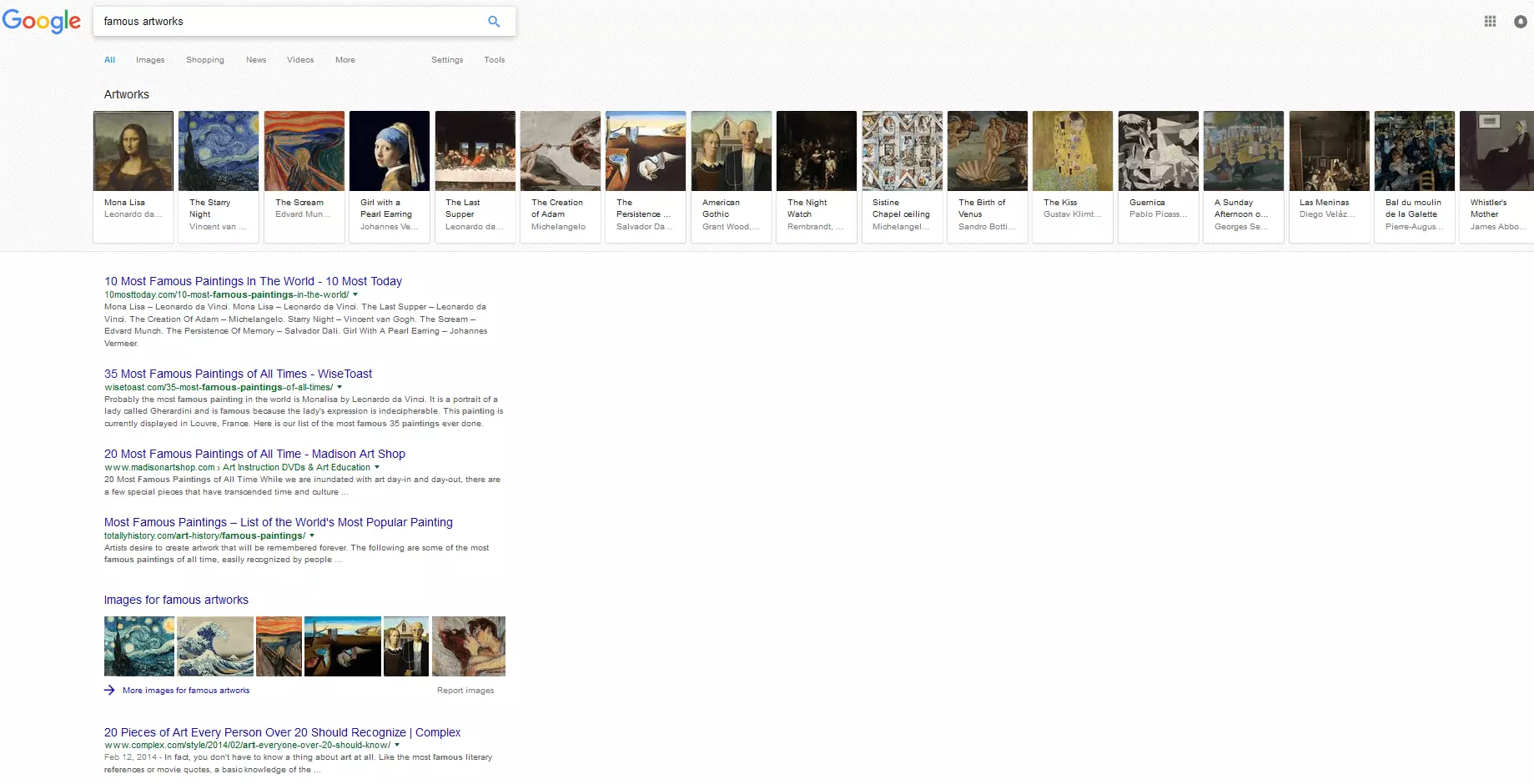Image resolution: width=1534 pixels, height=784 pixels.
Task: Expand the complex.com URL dropdown arrow
Action: click(397, 745)
